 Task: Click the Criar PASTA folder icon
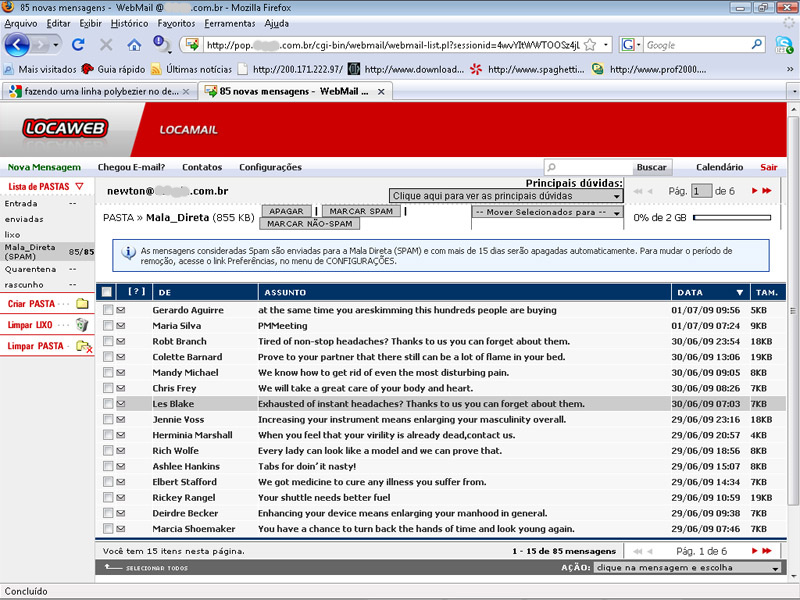(x=82, y=304)
